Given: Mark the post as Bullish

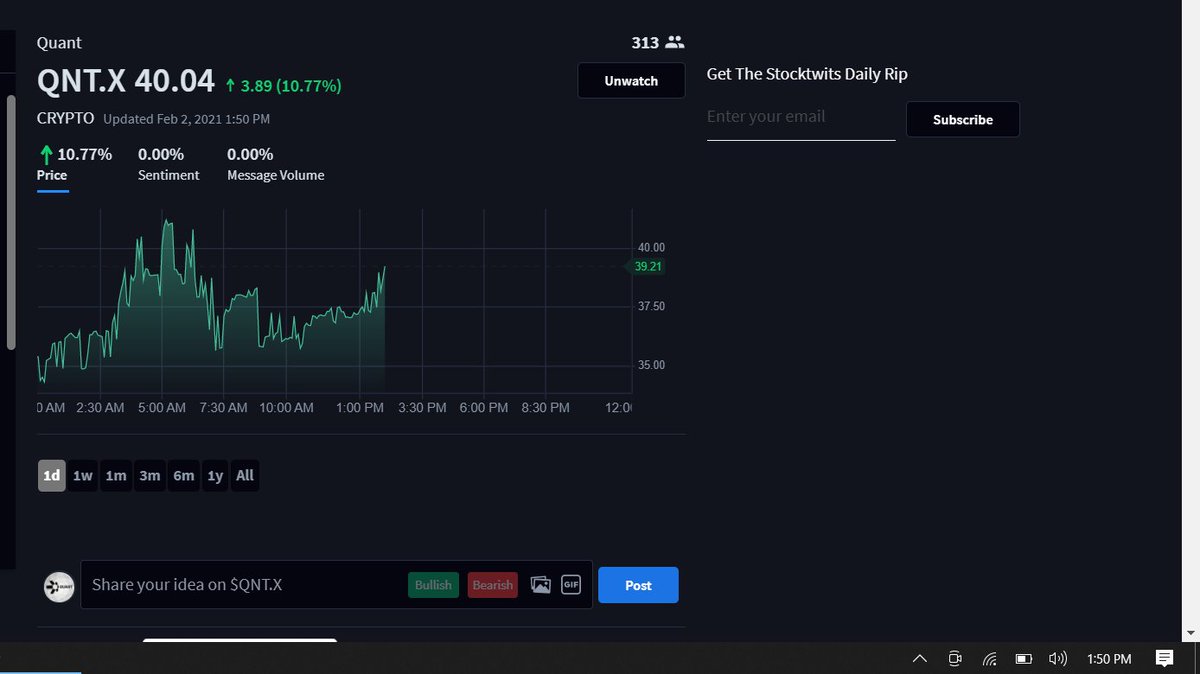Looking at the screenshot, I should coord(433,585).
